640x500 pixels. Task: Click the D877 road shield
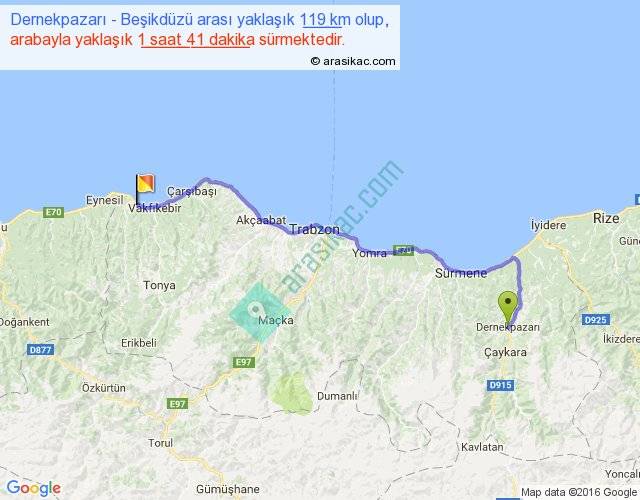coord(41,349)
